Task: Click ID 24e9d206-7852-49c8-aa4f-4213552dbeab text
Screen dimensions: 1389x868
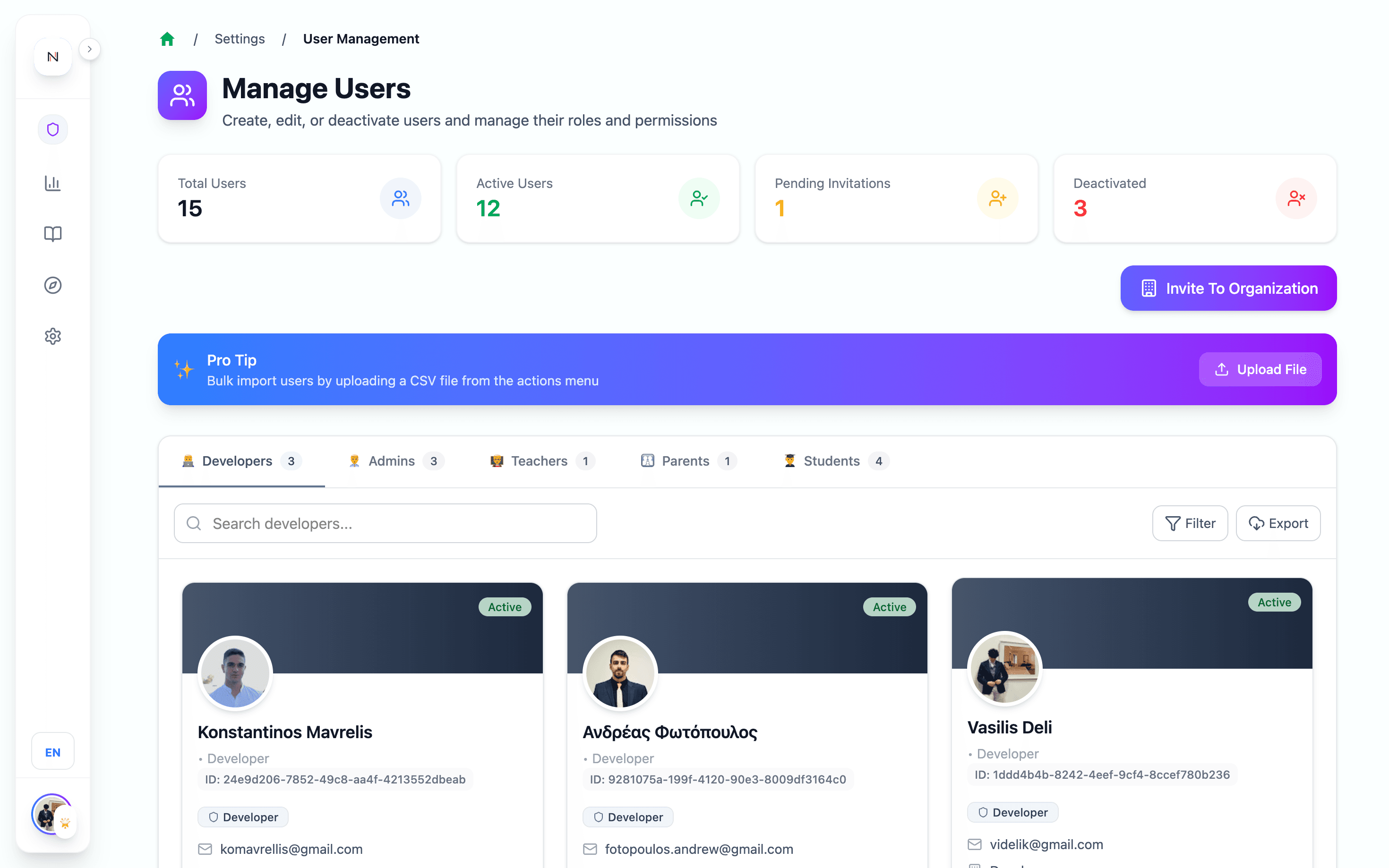Action: coord(335,780)
